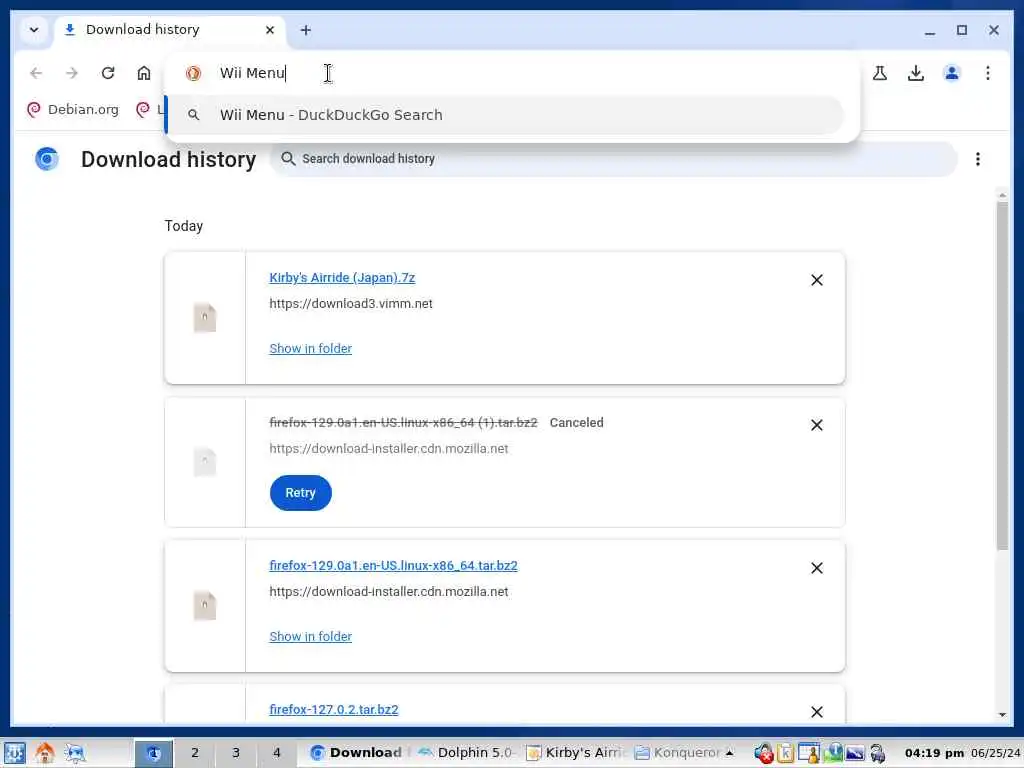Click the Chromium logo beside Download history
The image size is (1024, 768).
click(x=47, y=159)
